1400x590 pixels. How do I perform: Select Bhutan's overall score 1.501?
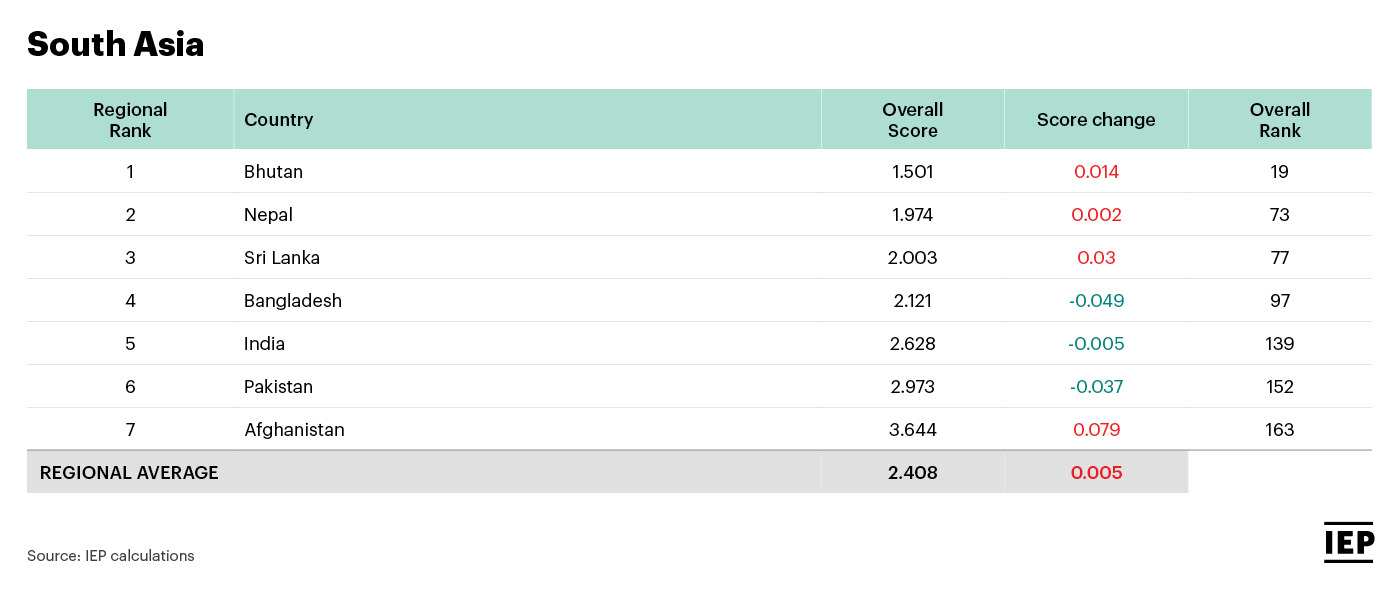[x=912, y=172]
